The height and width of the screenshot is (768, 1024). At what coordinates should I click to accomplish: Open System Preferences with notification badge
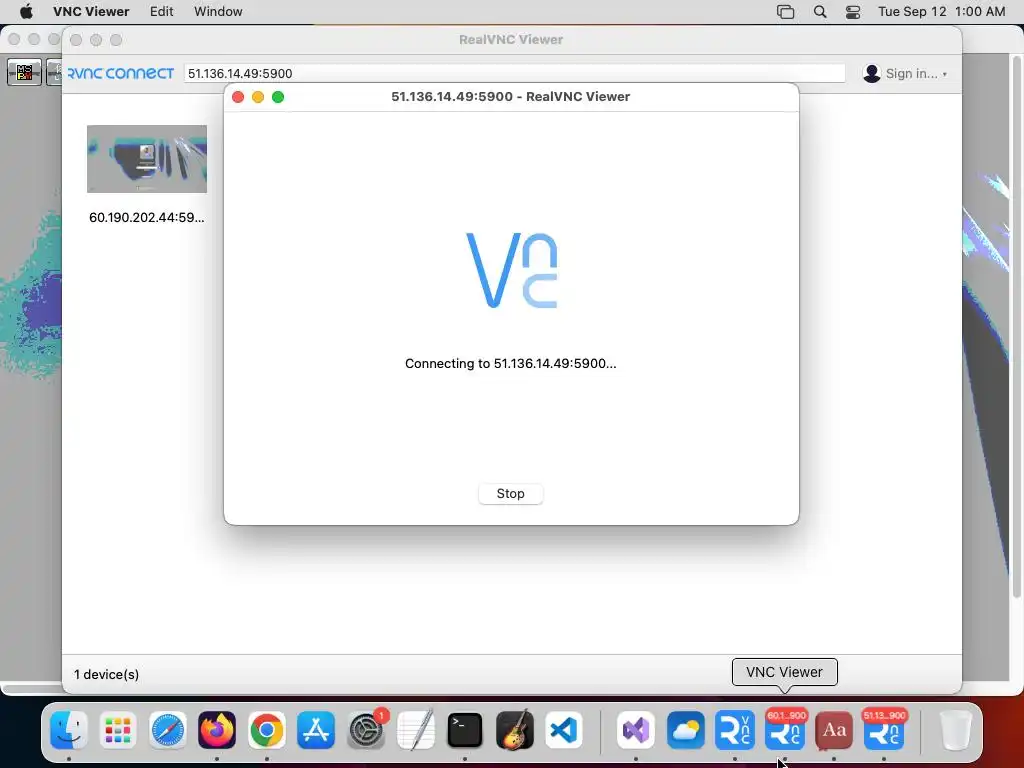366,730
